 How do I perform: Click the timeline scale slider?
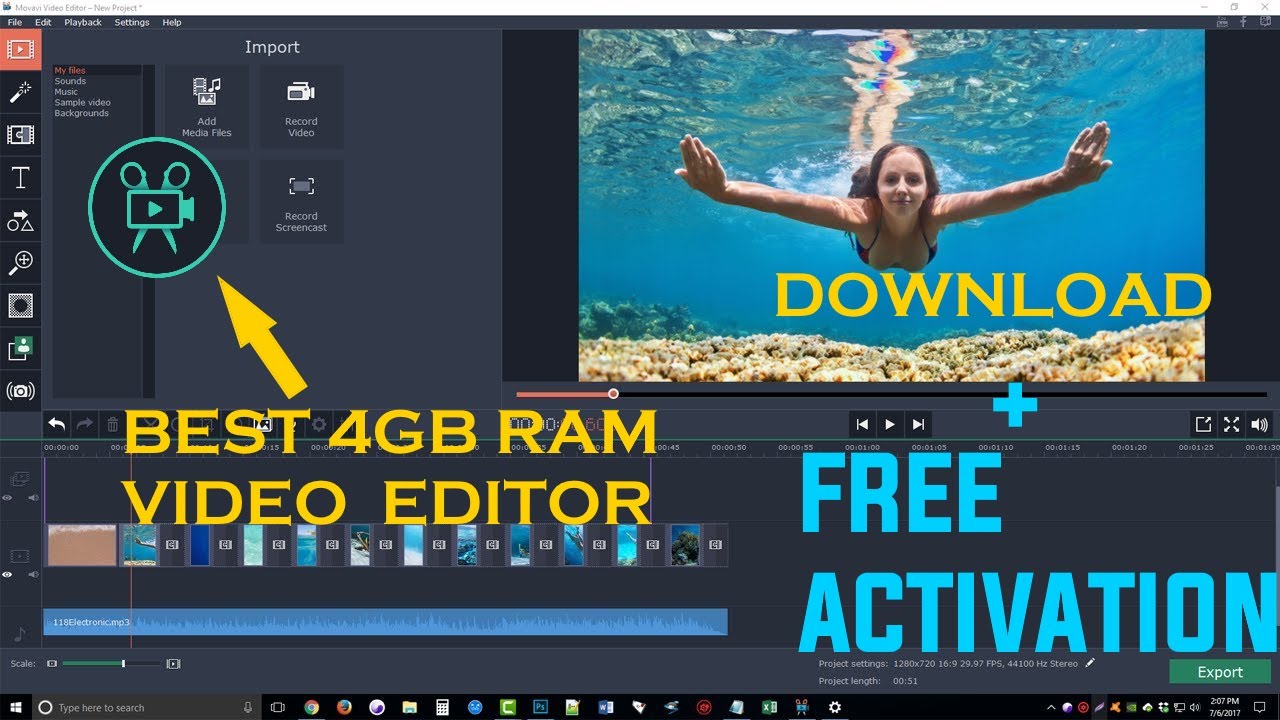point(111,663)
